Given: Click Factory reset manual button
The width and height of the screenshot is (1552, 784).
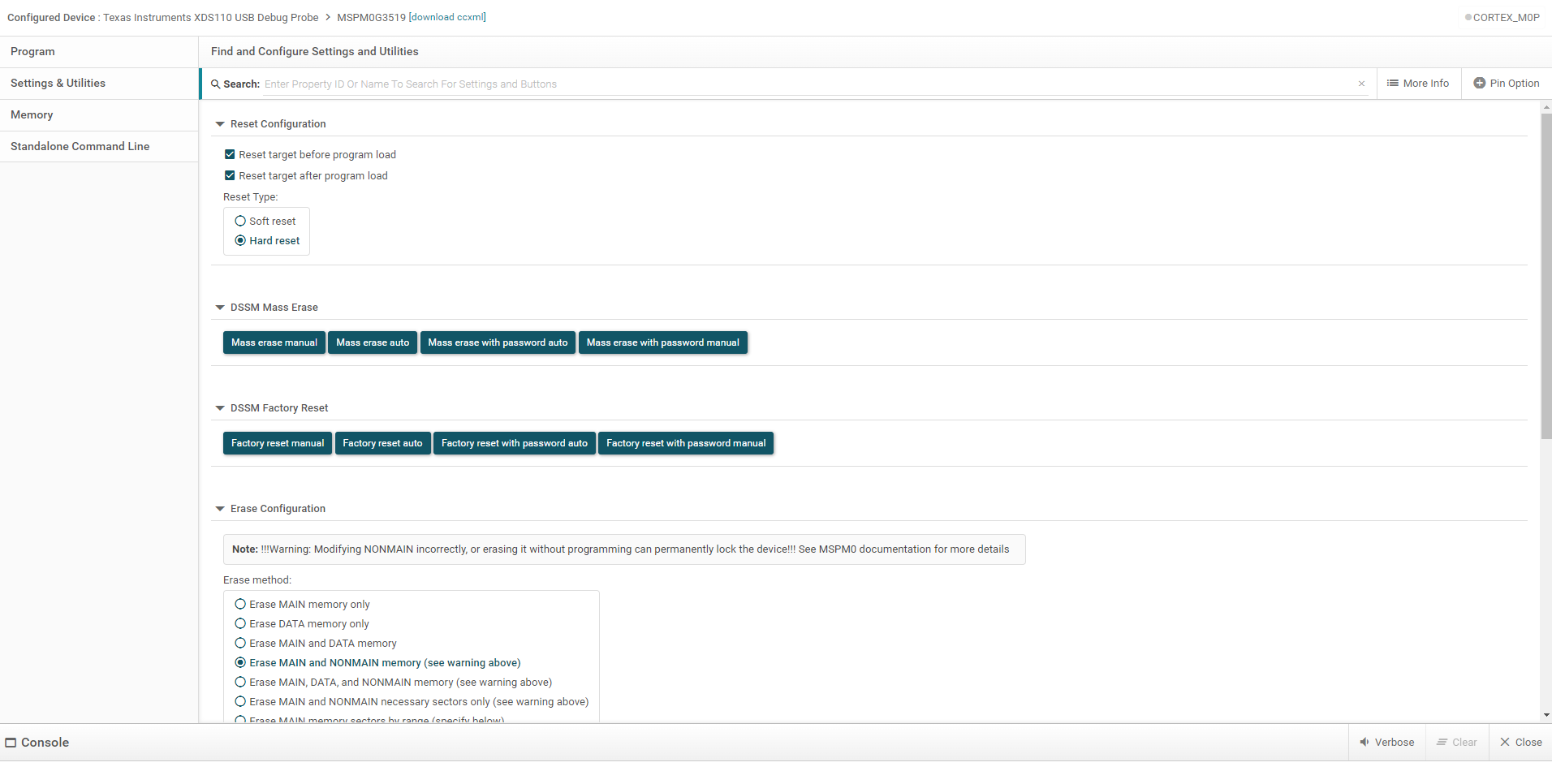Looking at the screenshot, I should pos(278,443).
